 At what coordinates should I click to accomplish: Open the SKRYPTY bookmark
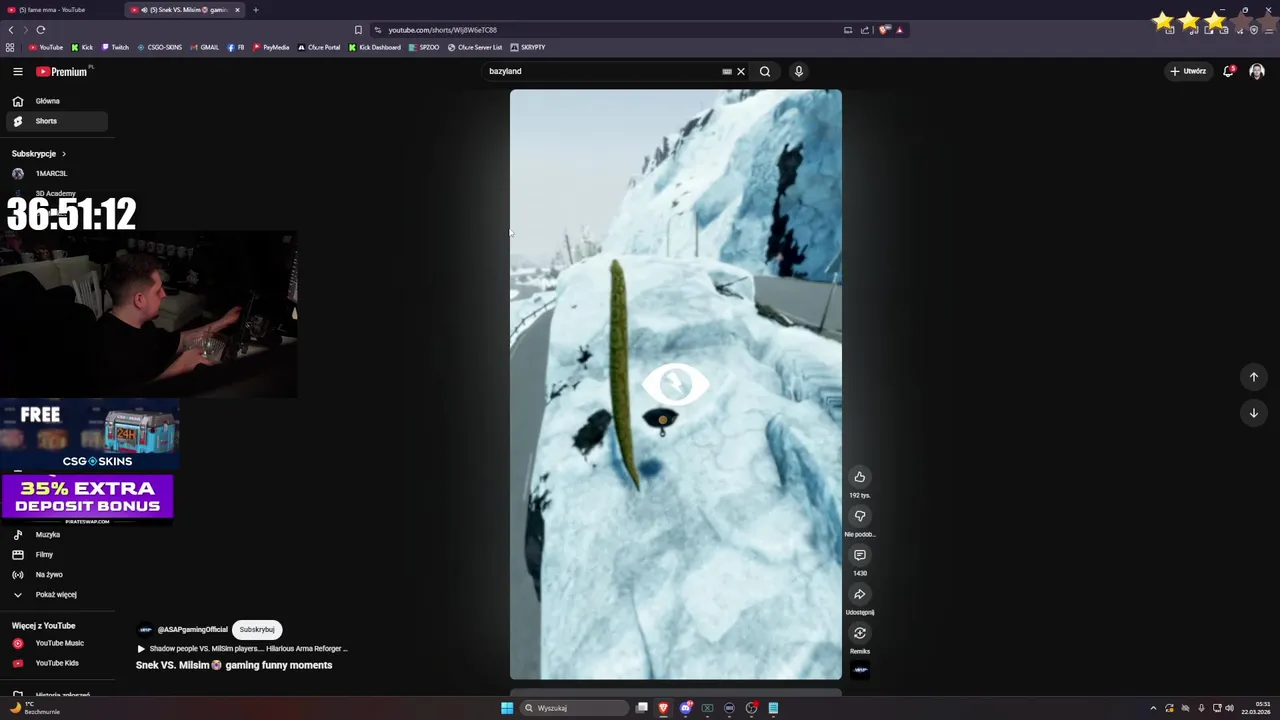528,47
